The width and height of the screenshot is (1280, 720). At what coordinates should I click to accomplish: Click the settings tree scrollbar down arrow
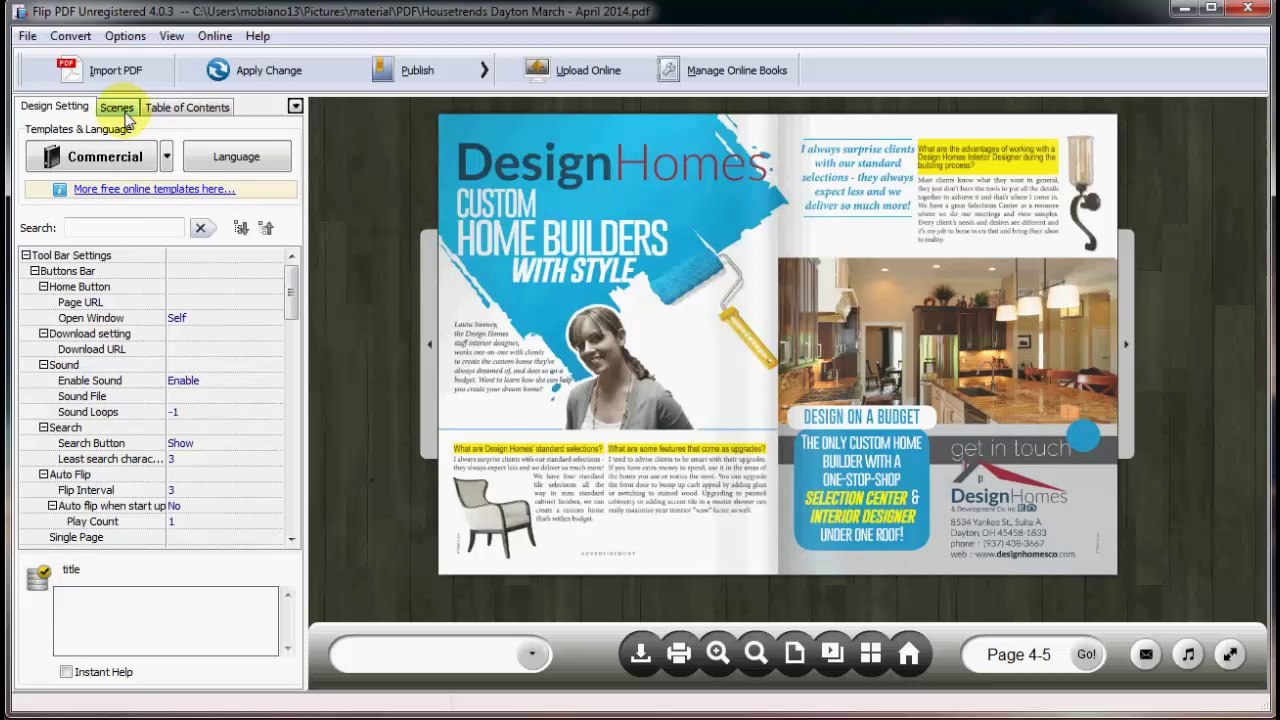click(x=291, y=539)
